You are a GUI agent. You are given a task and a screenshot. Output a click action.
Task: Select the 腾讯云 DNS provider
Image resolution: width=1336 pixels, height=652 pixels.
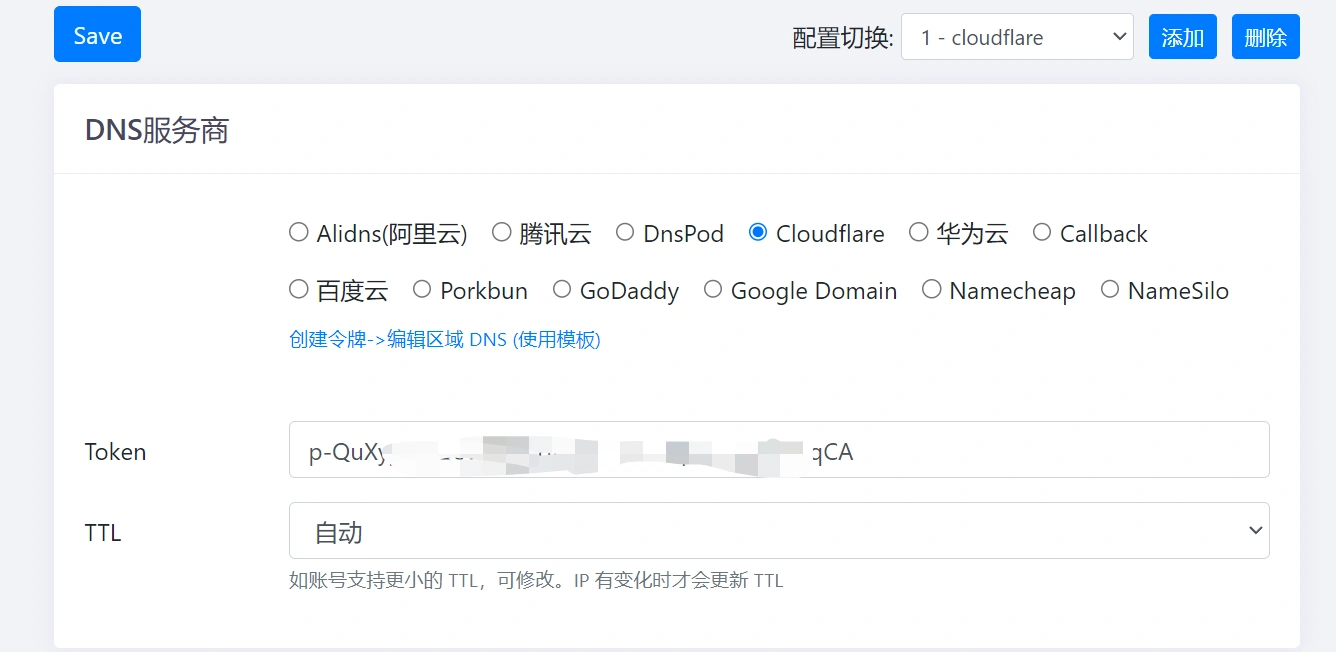(x=501, y=231)
